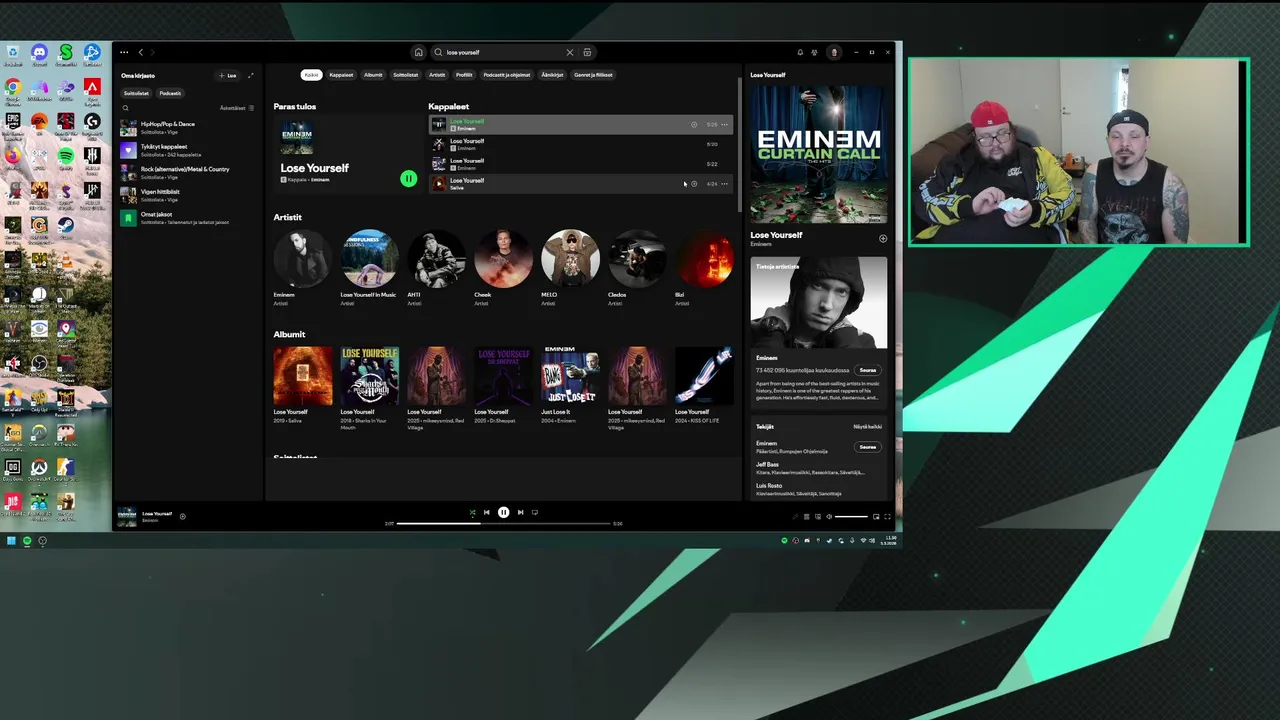Filter library by Podcastit chip

170,93
